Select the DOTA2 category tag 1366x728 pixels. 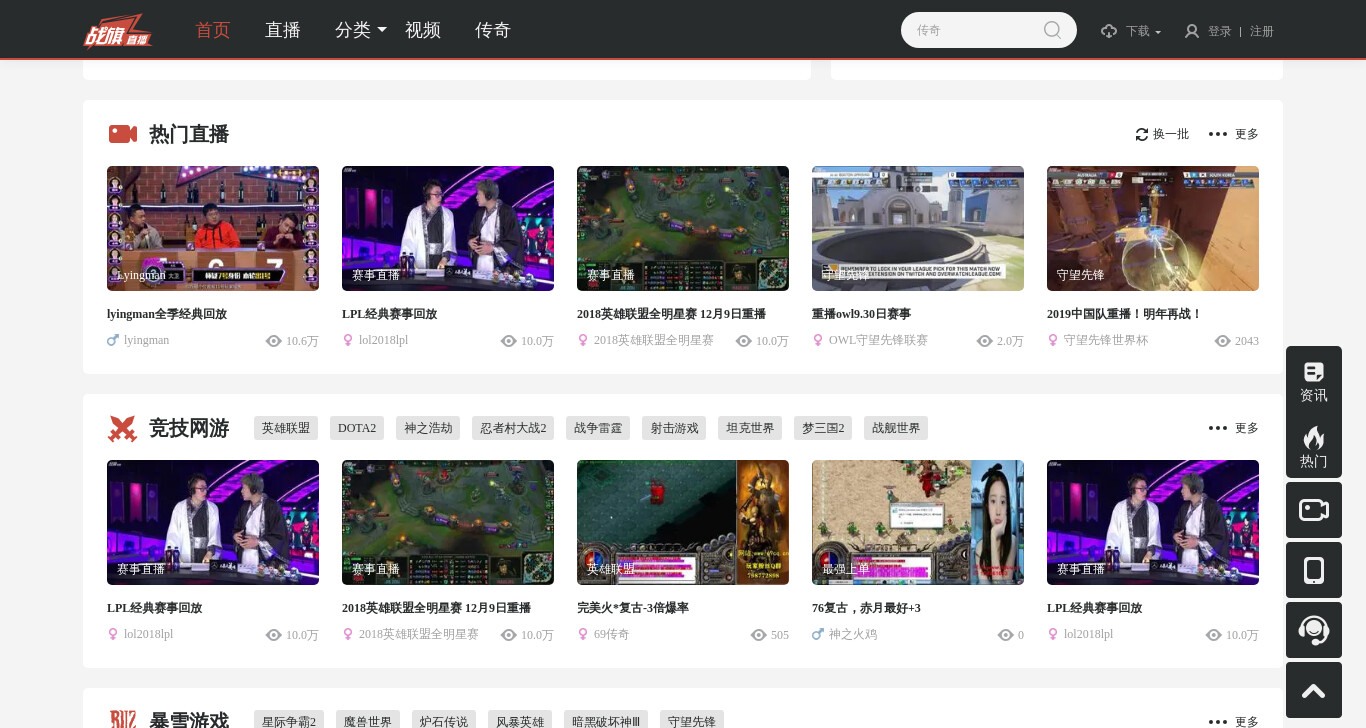click(x=357, y=428)
